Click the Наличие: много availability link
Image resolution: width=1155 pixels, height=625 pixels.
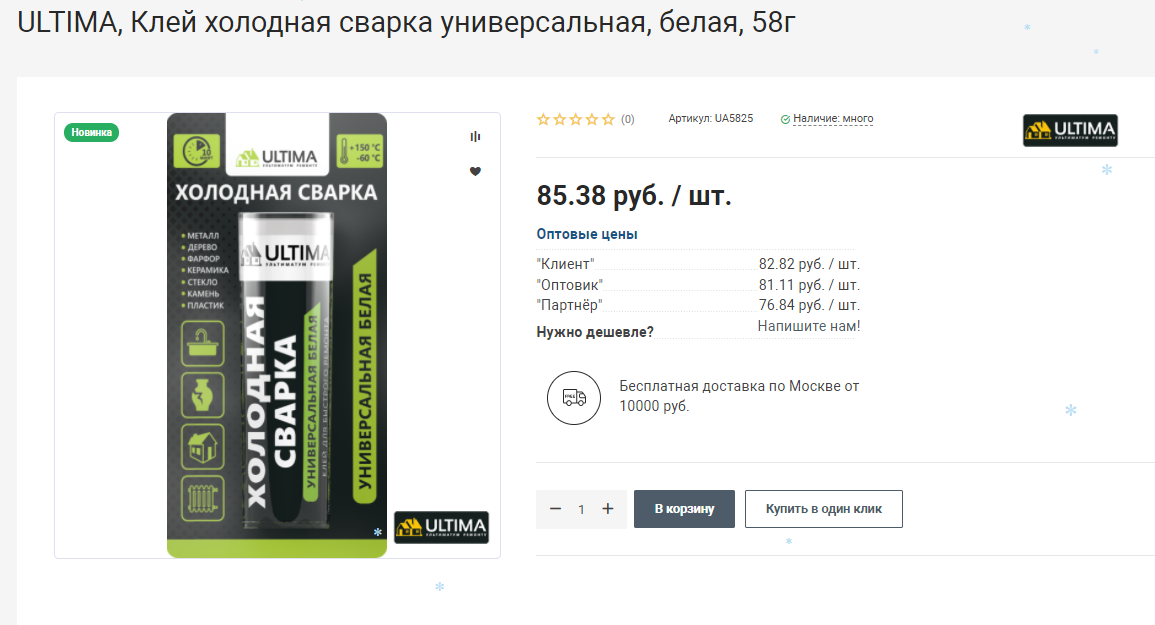(x=833, y=119)
